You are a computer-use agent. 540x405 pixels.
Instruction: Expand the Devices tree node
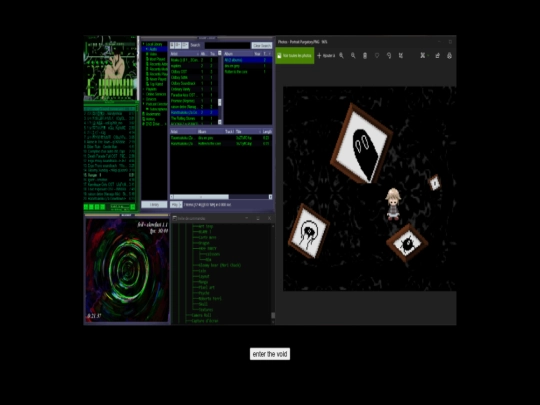pyautogui.click(x=144, y=99)
